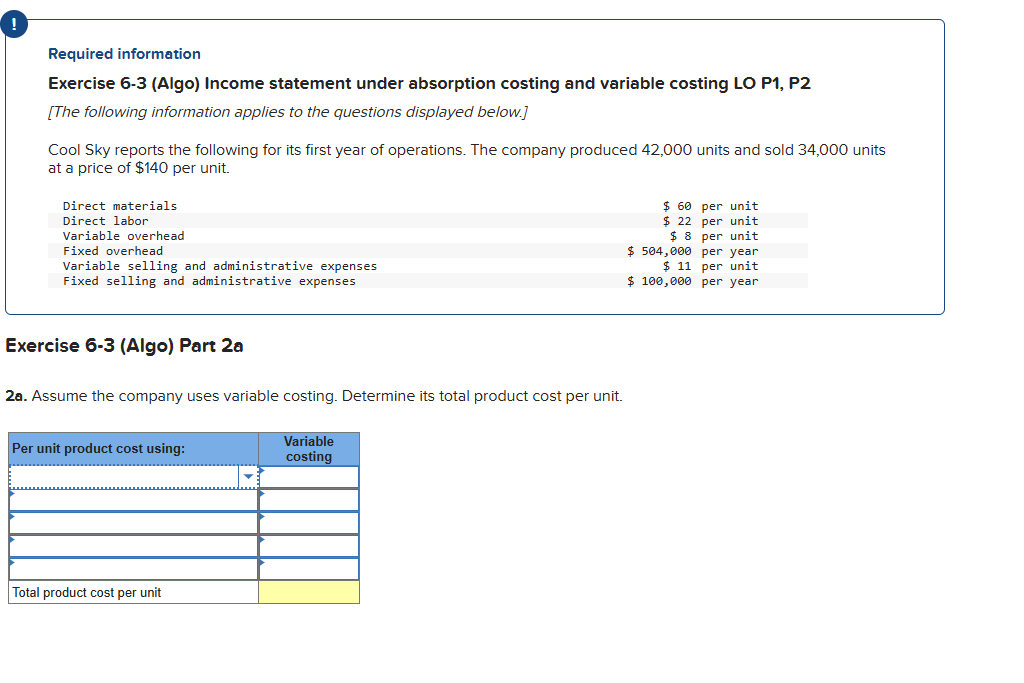1024x683 pixels.
Task: Click the marker icon on the first Variable costing cell
Action: click(264, 468)
